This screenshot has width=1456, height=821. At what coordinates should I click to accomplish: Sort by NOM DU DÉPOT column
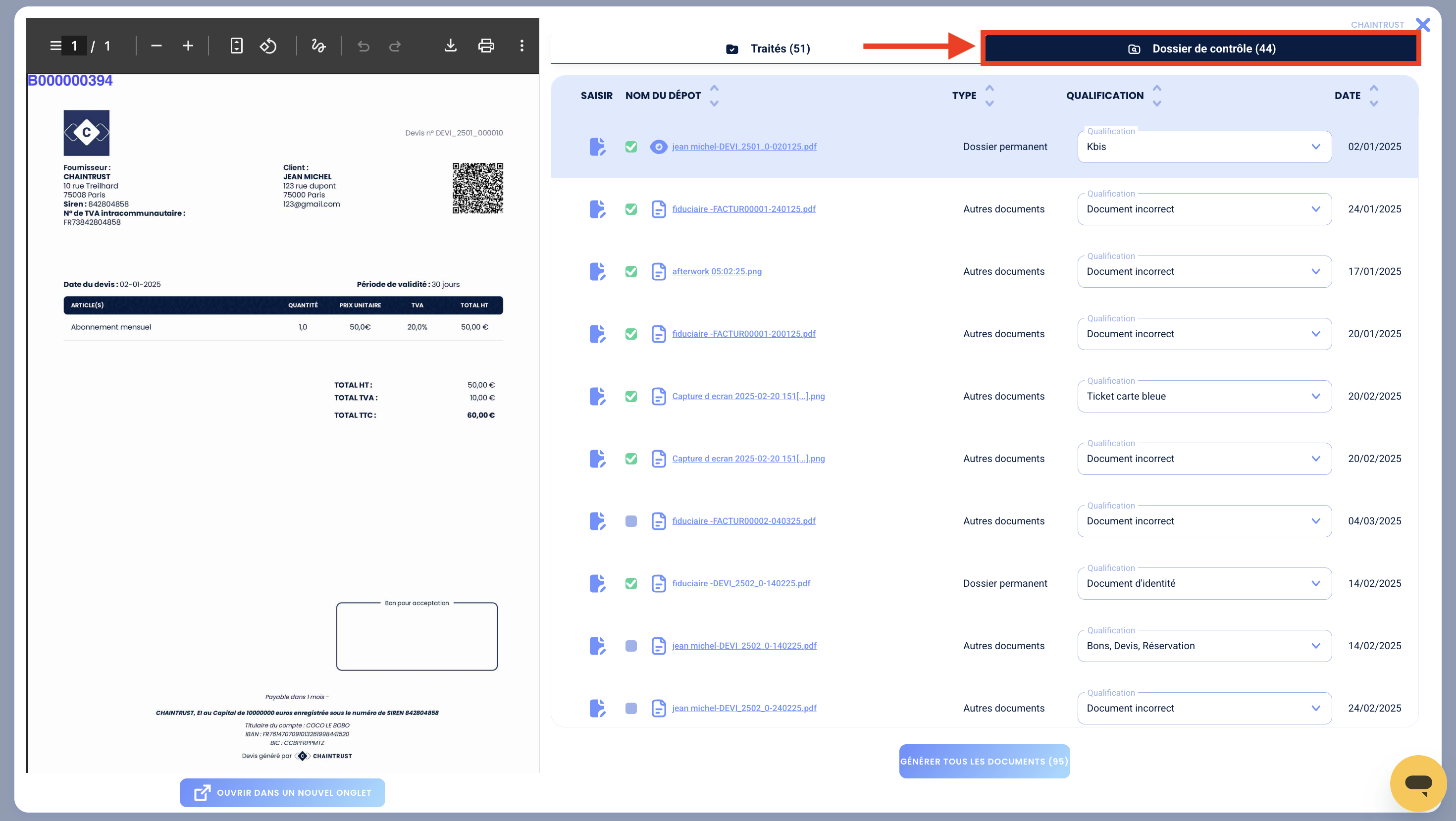click(x=715, y=96)
